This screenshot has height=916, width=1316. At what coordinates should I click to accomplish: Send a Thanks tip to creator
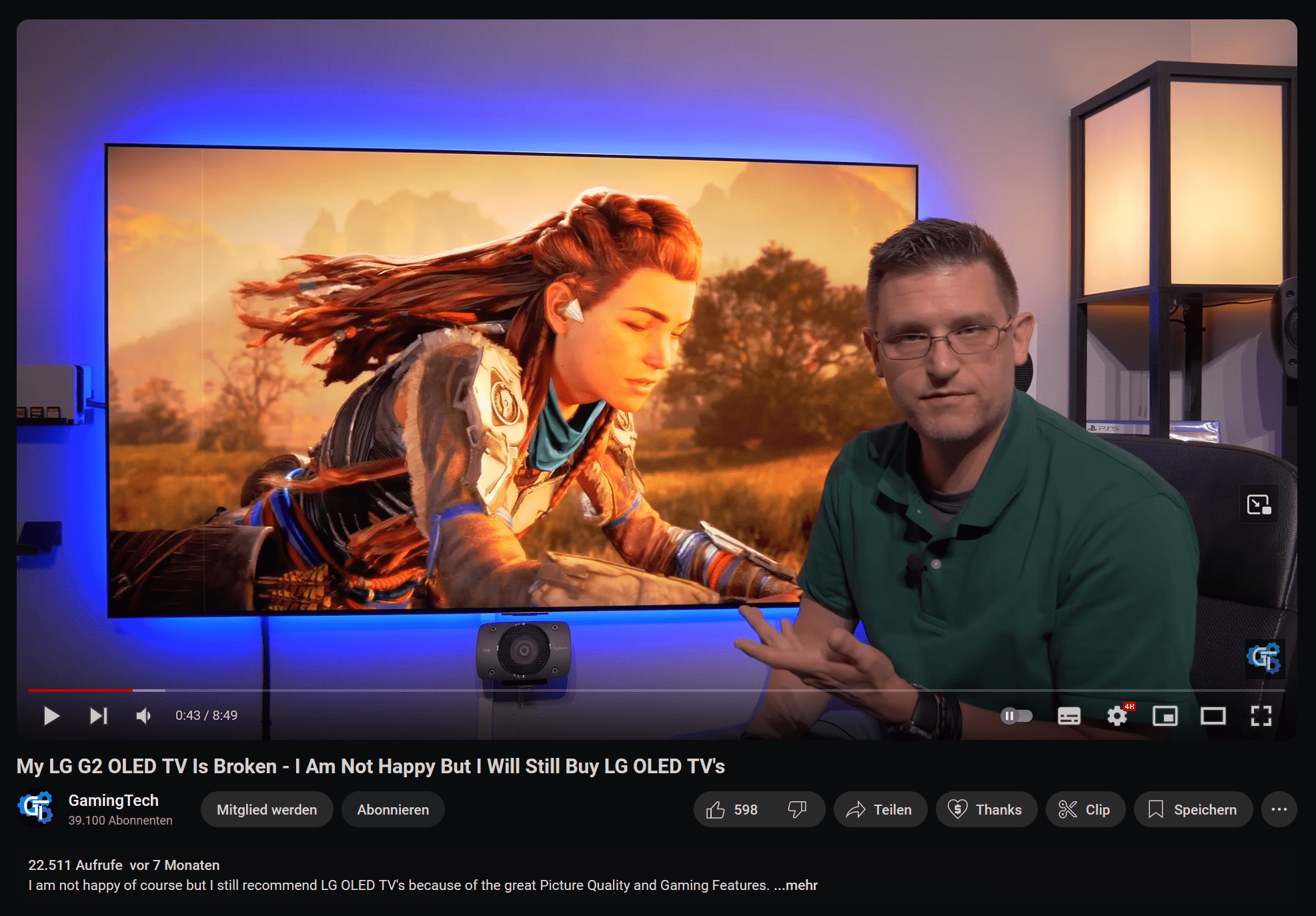click(986, 809)
